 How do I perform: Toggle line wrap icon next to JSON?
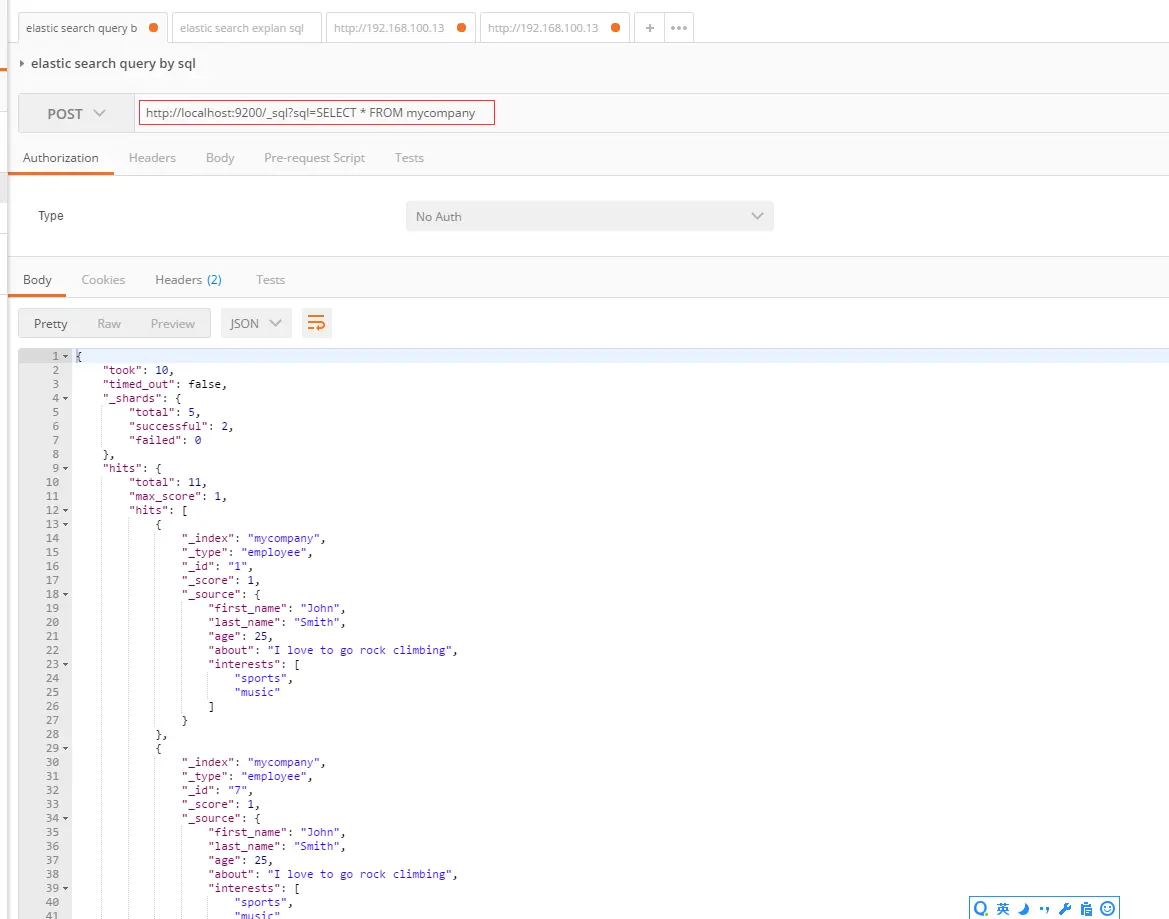click(x=316, y=323)
